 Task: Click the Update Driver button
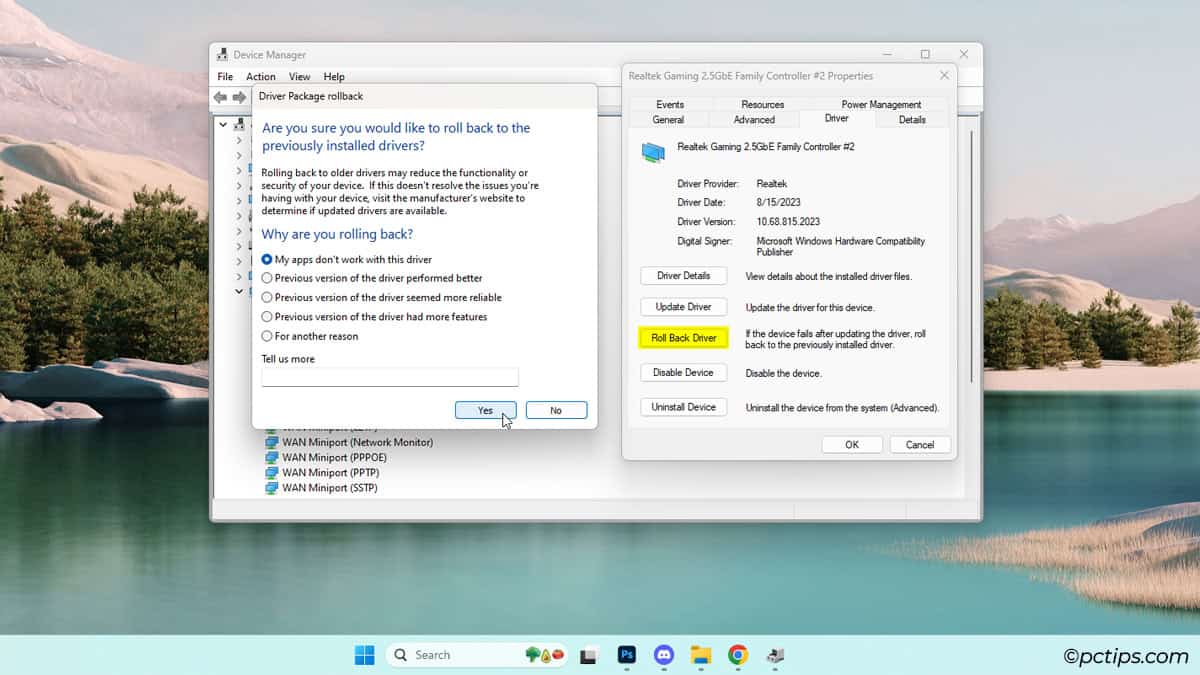683,306
